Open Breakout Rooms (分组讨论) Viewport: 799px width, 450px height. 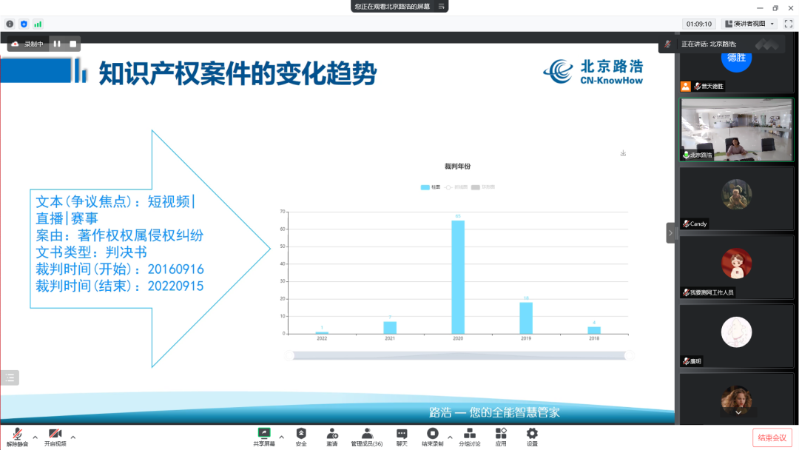tap(469, 433)
